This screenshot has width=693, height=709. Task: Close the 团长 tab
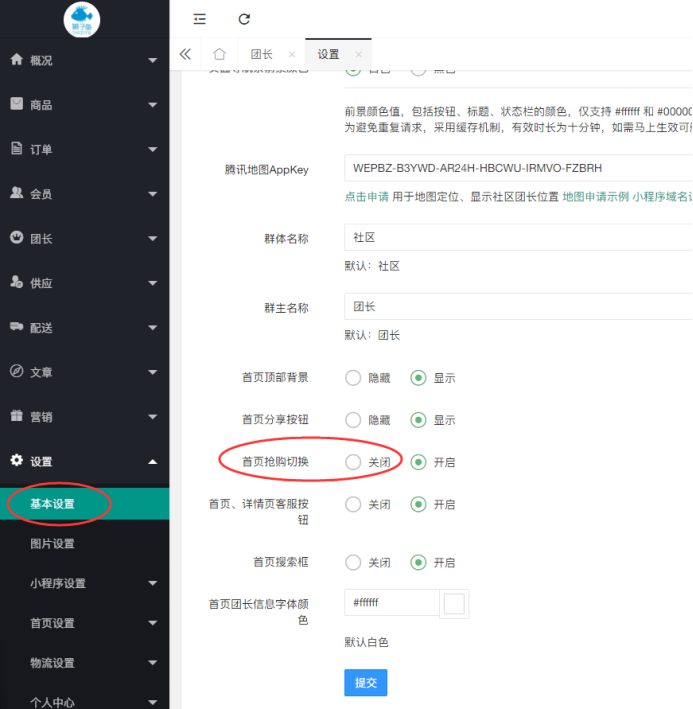point(291,54)
